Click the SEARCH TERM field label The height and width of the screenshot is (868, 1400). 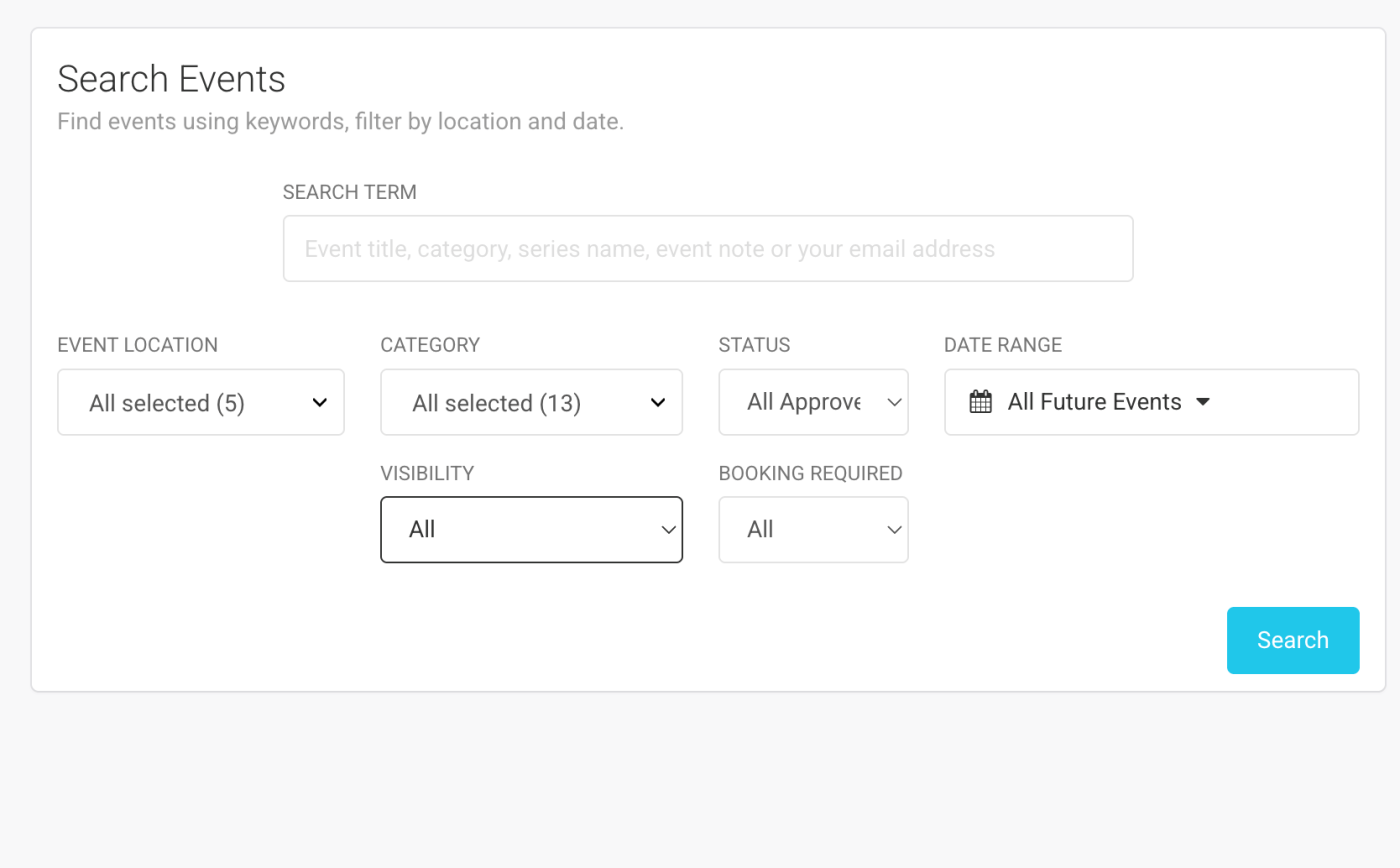(x=349, y=192)
